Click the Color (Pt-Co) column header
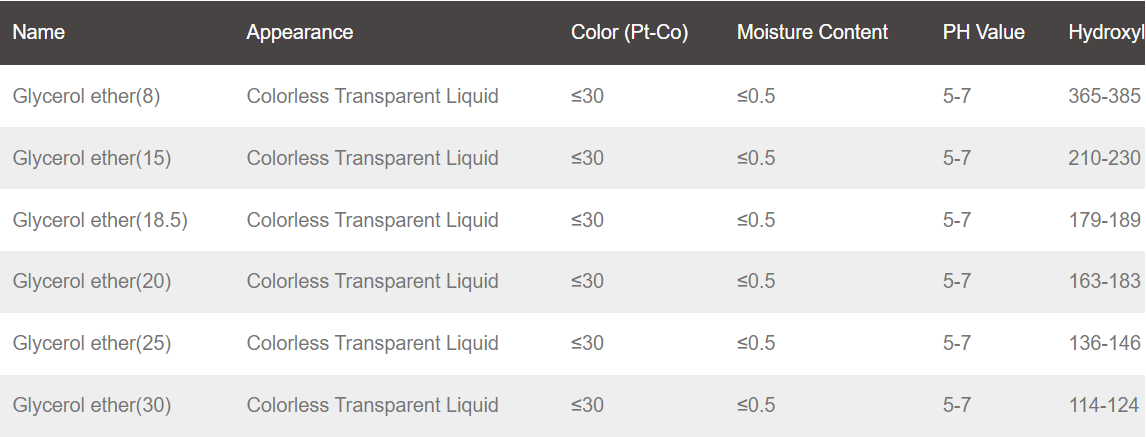The width and height of the screenshot is (1146, 437). pyautogui.click(x=629, y=32)
